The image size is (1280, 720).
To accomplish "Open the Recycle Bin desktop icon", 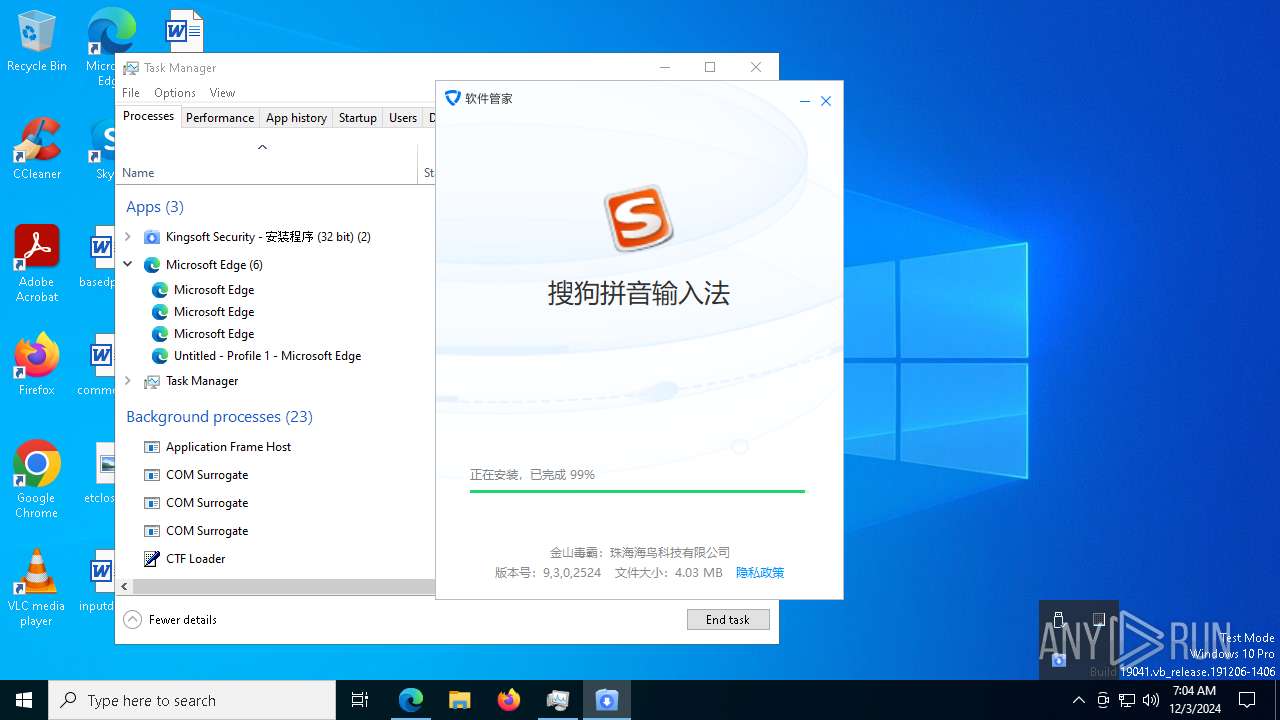I will pyautogui.click(x=37, y=41).
